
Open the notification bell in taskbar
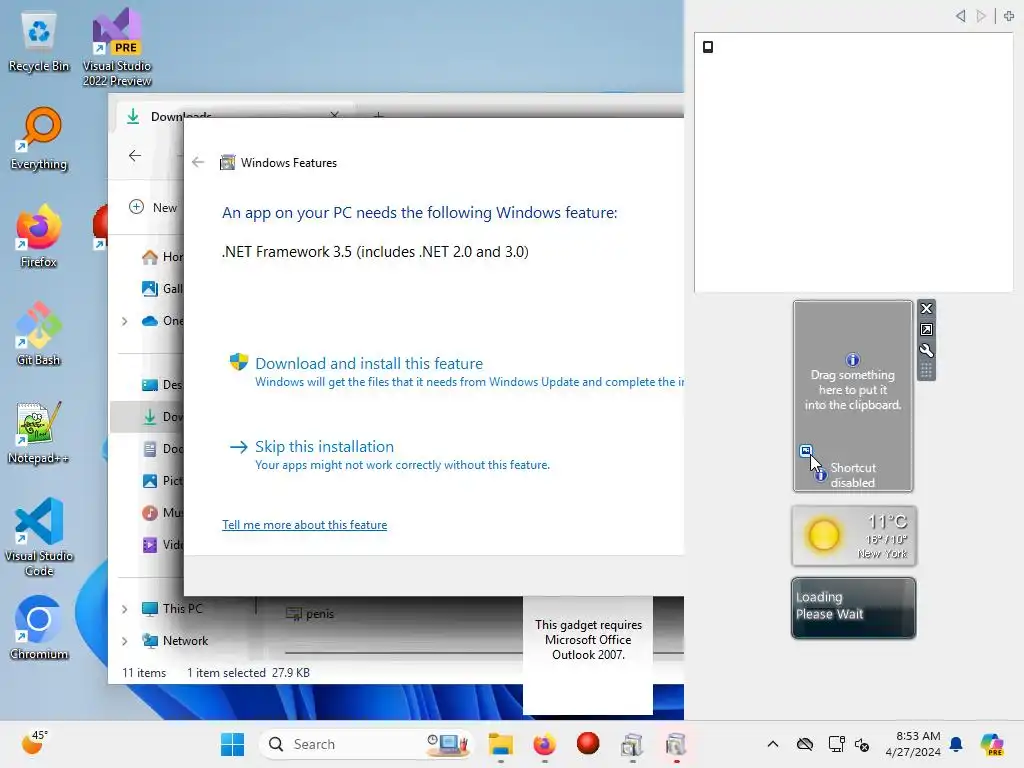pyautogui.click(x=956, y=744)
